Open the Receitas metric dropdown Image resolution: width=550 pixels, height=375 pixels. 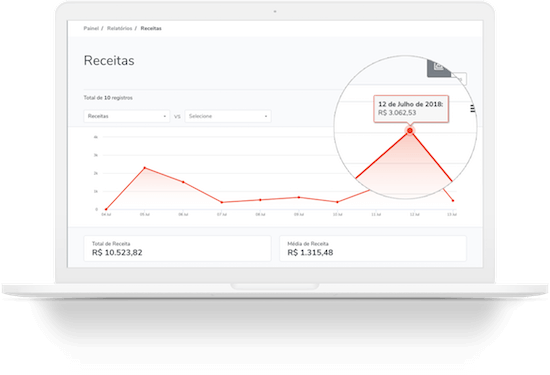point(127,116)
